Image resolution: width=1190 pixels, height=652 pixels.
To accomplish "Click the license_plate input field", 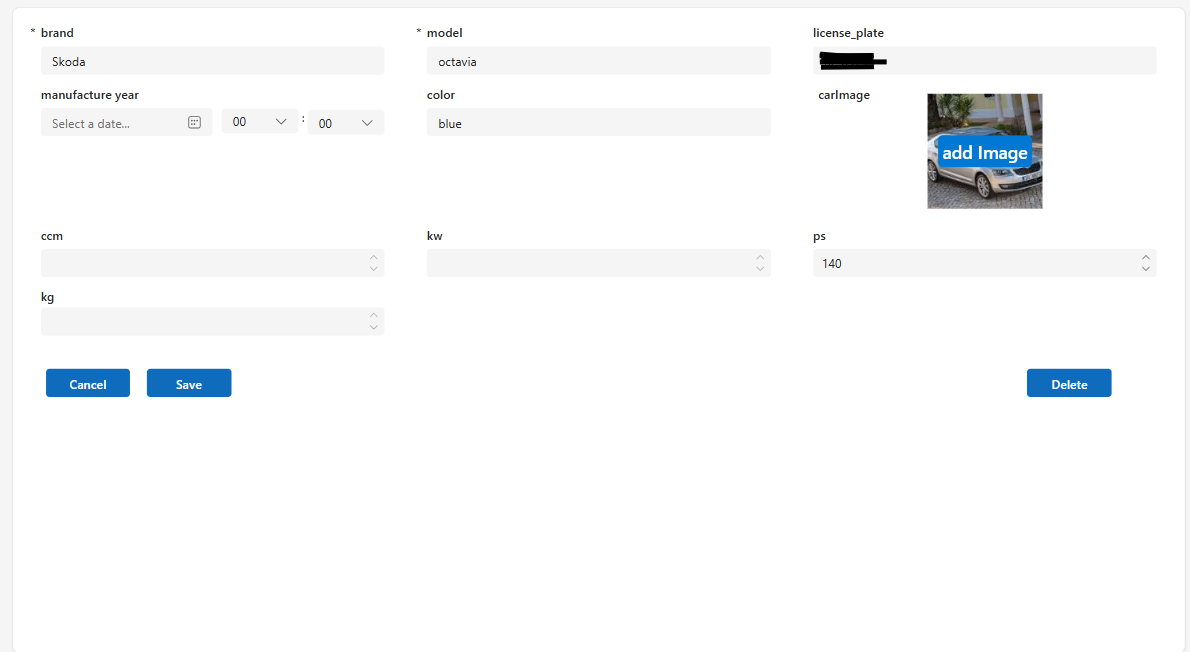I will [984, 61].
